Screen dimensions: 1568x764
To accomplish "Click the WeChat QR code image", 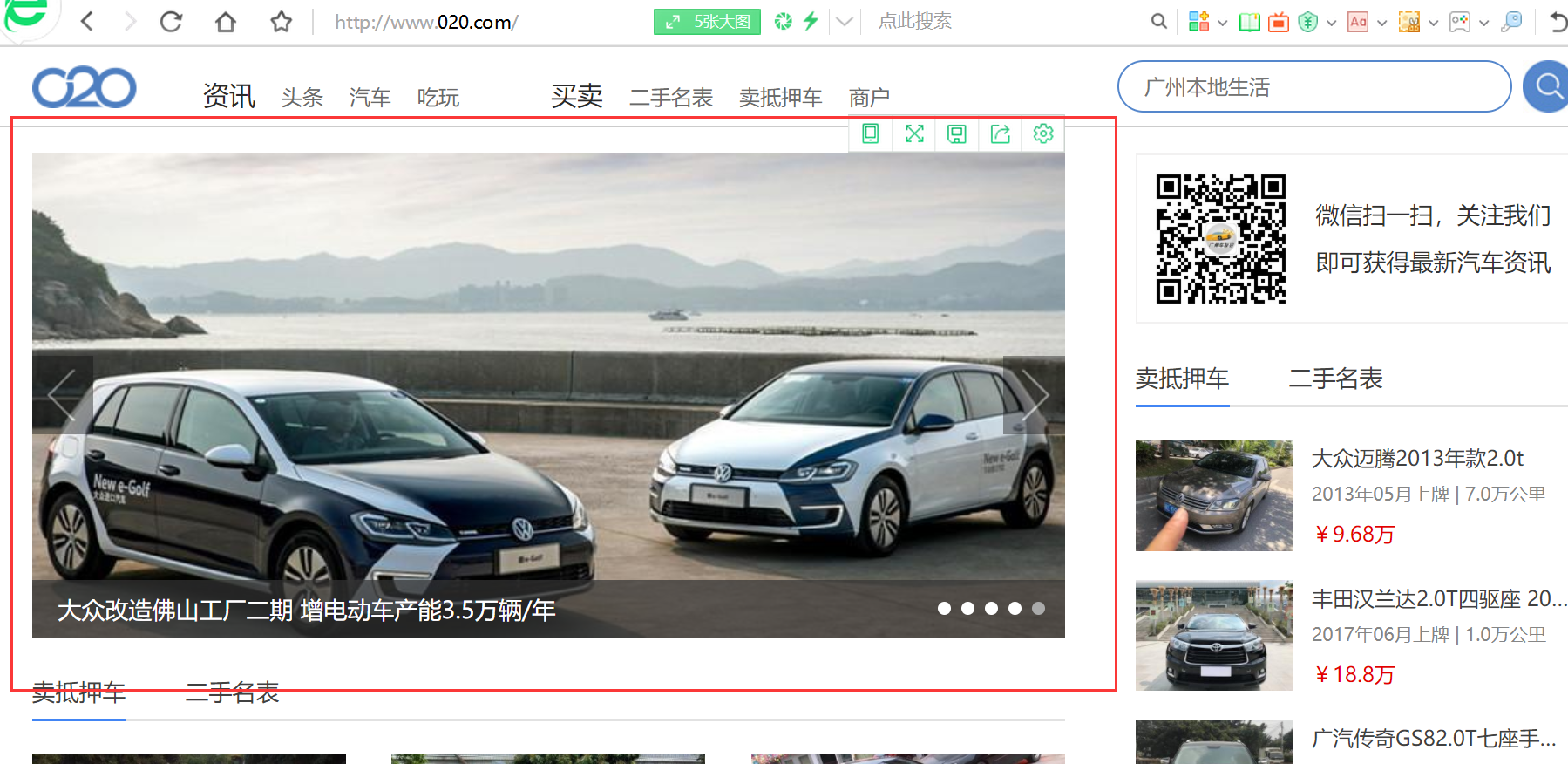I will (x=1220, y=238).
